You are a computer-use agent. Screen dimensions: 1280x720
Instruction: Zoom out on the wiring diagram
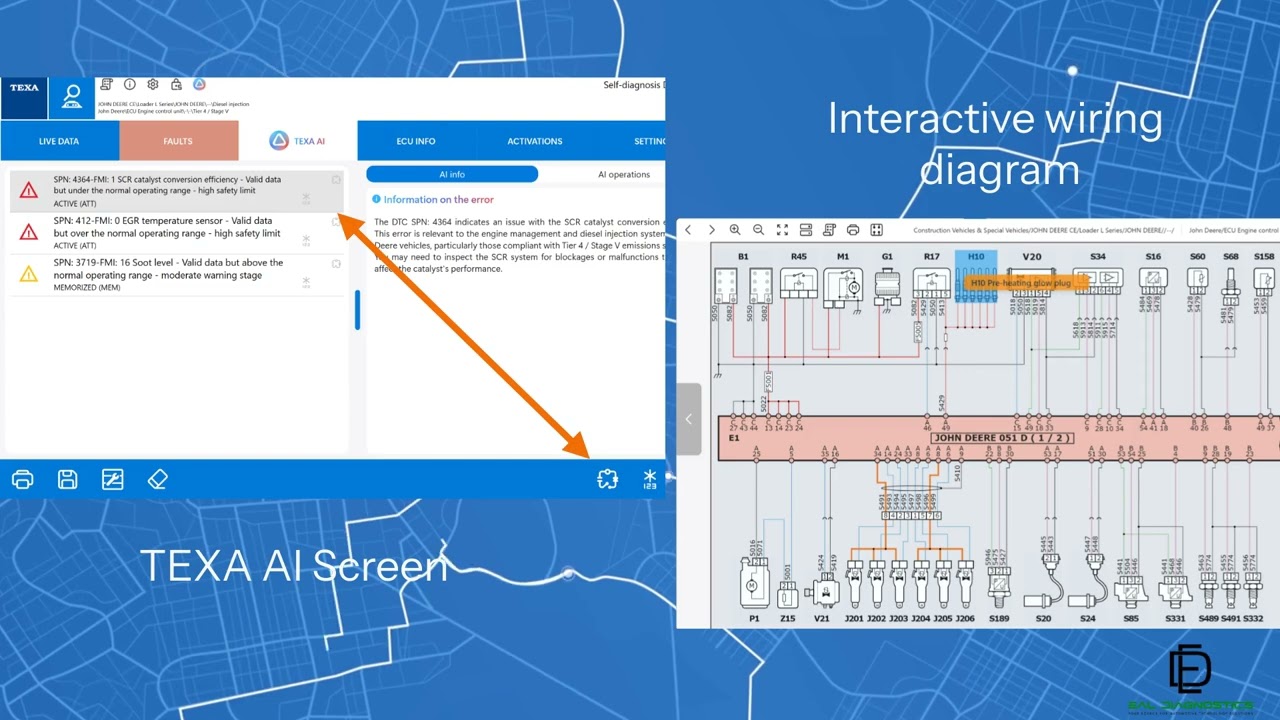[758, 230]
